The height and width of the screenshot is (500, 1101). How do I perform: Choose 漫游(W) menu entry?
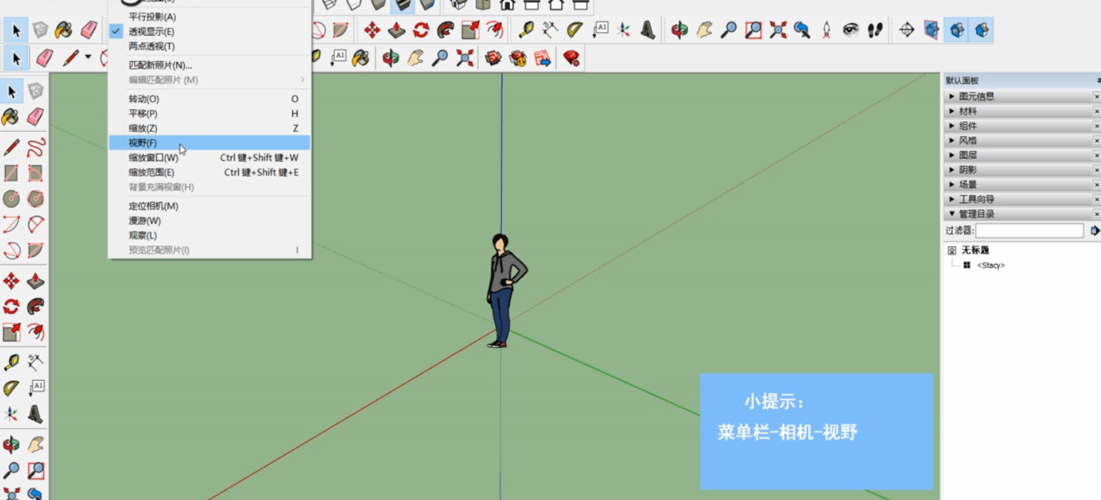[x=209, y=221]
